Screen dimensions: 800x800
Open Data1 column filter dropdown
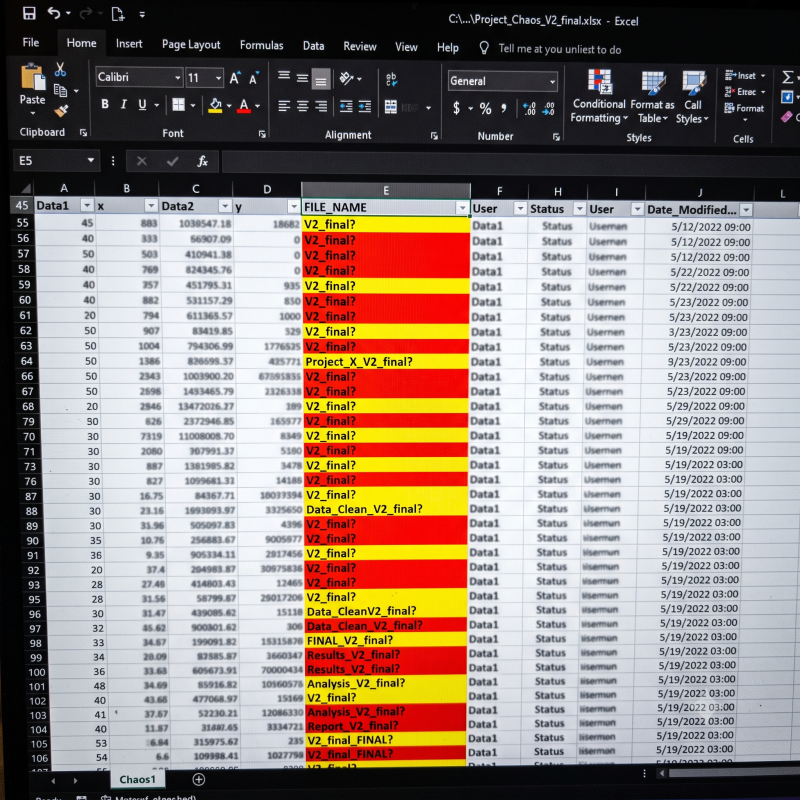(87, 206)
